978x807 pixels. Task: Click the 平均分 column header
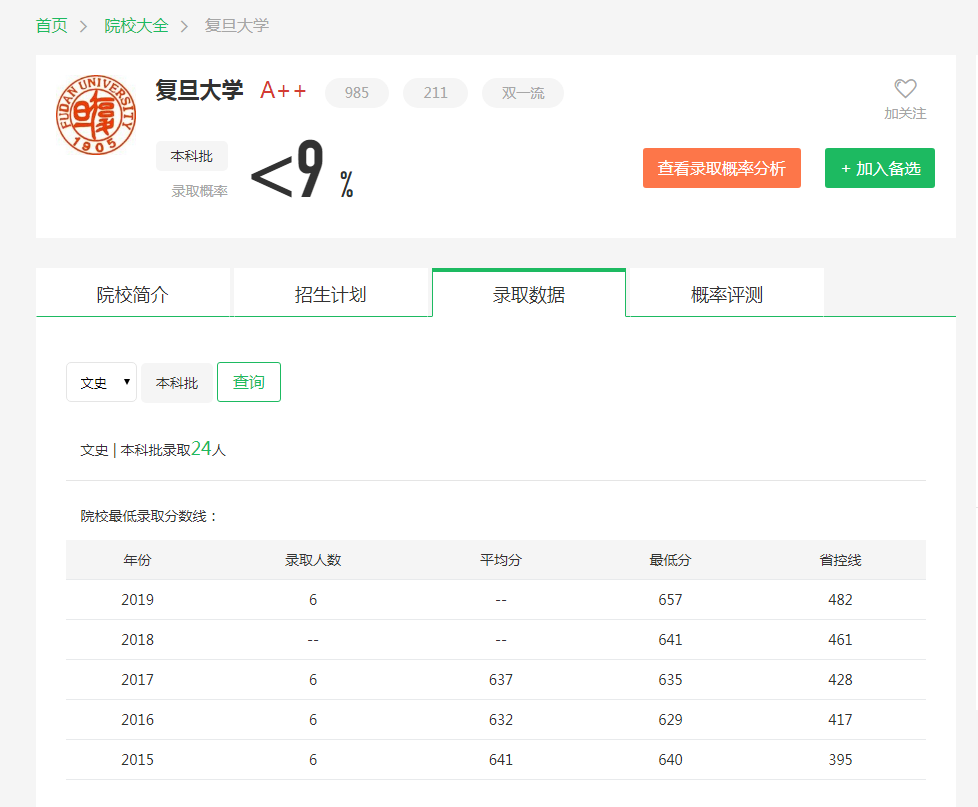(501, 560)
